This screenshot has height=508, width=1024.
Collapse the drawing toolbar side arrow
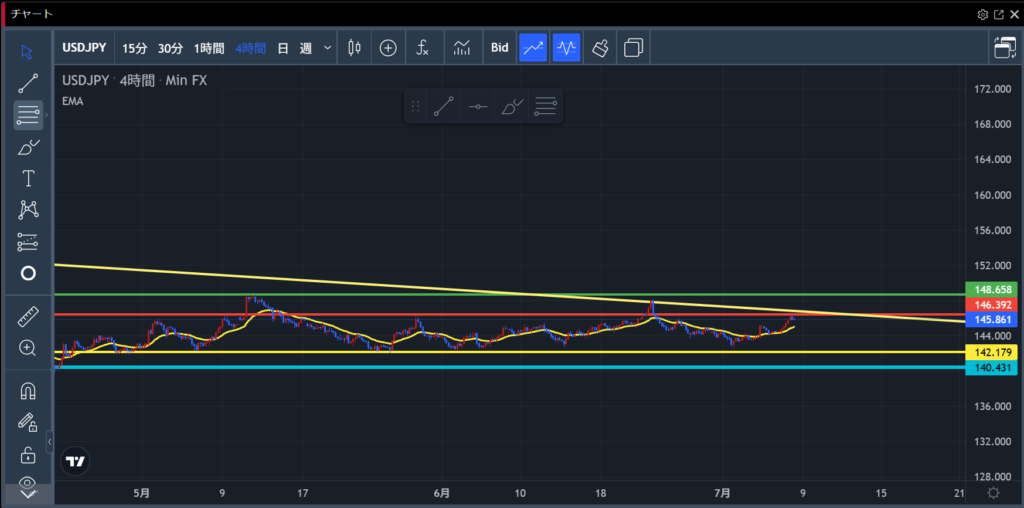[50, 442]
